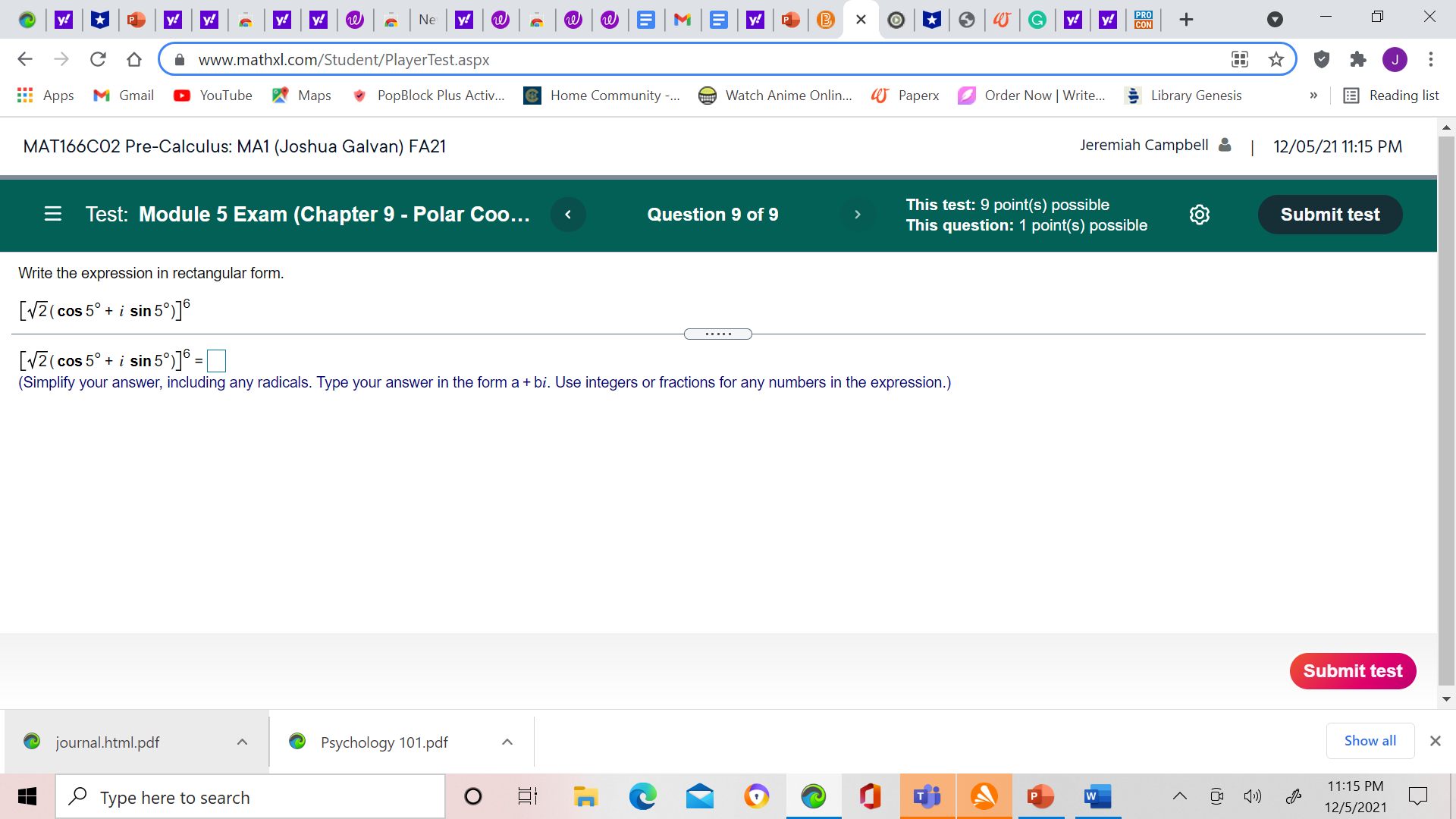The width and height of the screenshot is (1456, 819).
Task: Toggle speaker volume from the system tray
Action: coord(1253,796)
